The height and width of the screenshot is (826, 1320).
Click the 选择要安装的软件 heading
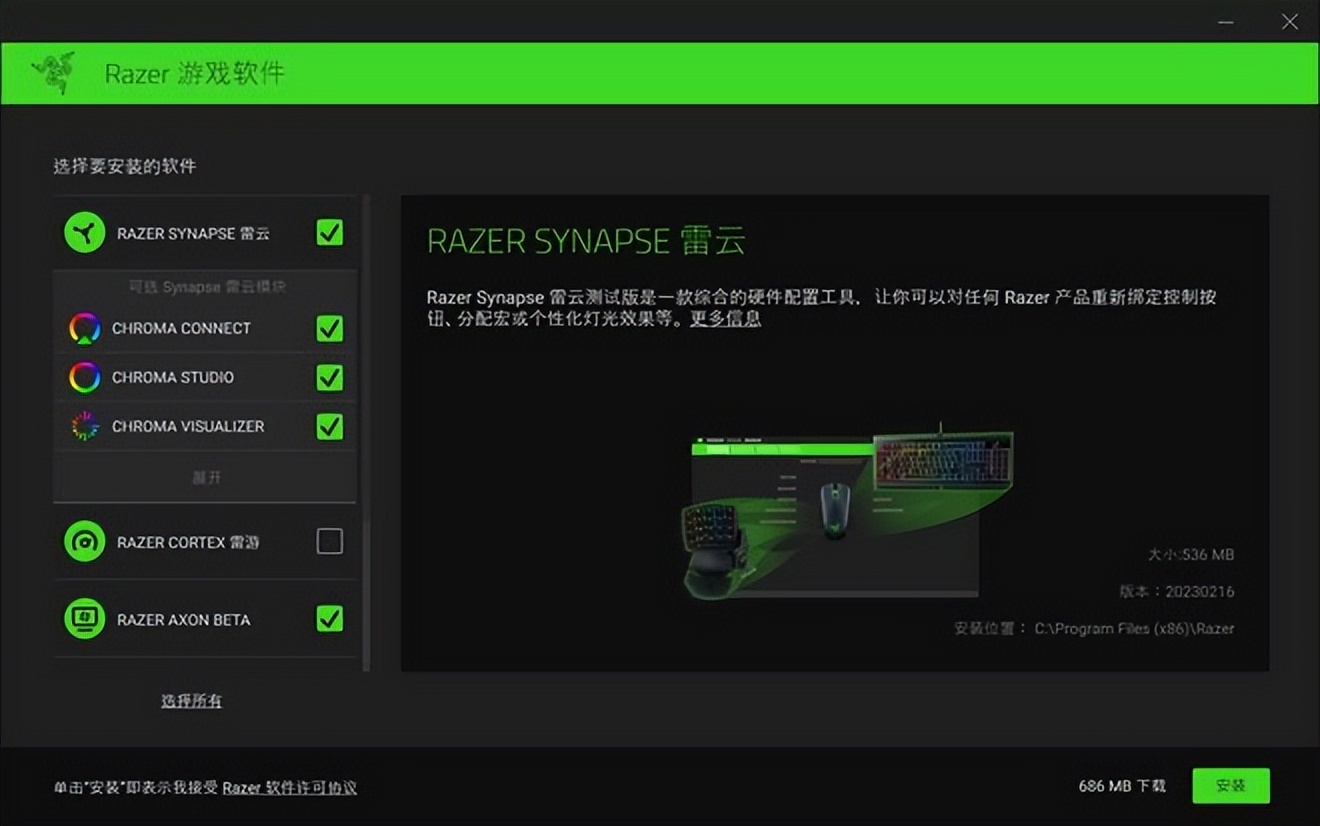tap(125, 166)
